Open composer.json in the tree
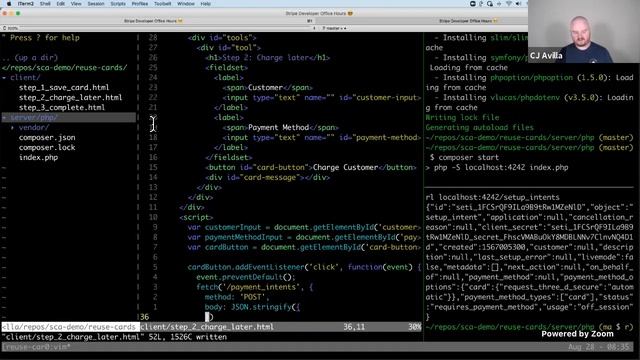This screenshot has height=360, width=640. point(47,138)
